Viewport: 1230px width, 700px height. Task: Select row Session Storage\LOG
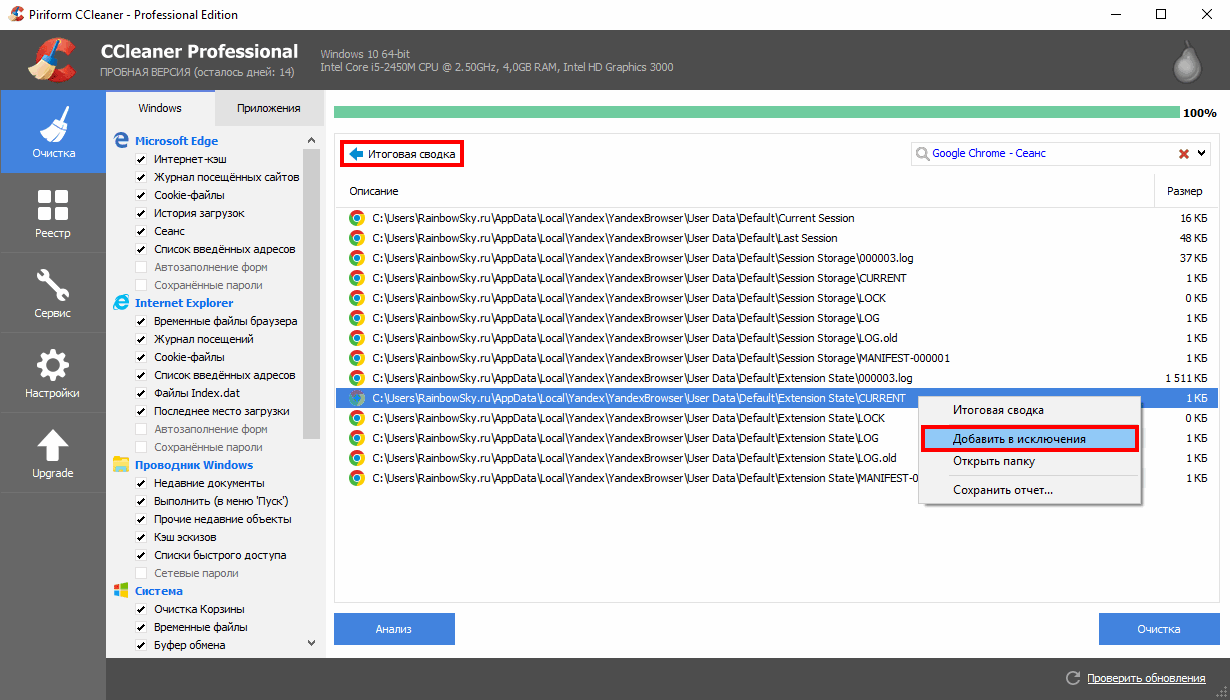[x=777, y=318]
